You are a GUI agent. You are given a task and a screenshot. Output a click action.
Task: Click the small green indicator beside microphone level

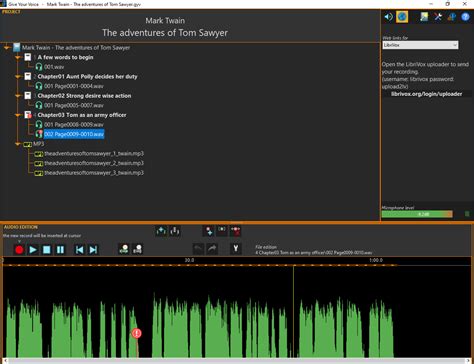(467, 214)
